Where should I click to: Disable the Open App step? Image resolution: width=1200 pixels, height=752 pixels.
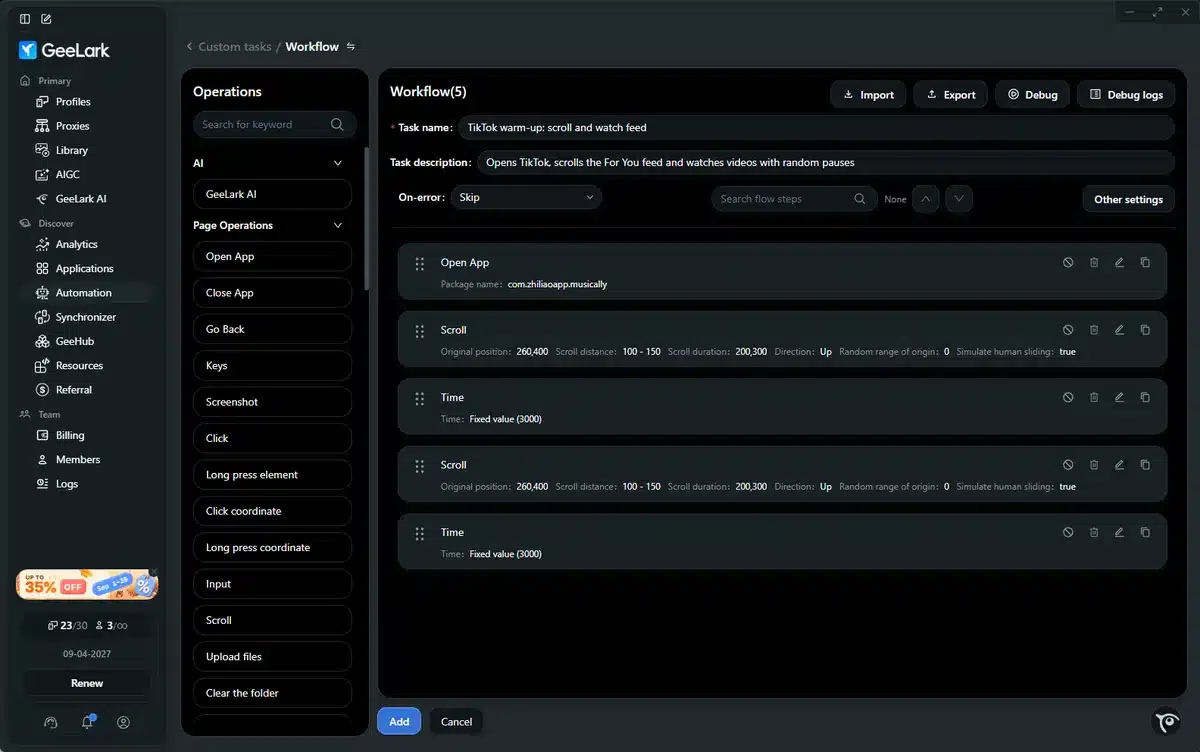click(x=1068, y=262)
